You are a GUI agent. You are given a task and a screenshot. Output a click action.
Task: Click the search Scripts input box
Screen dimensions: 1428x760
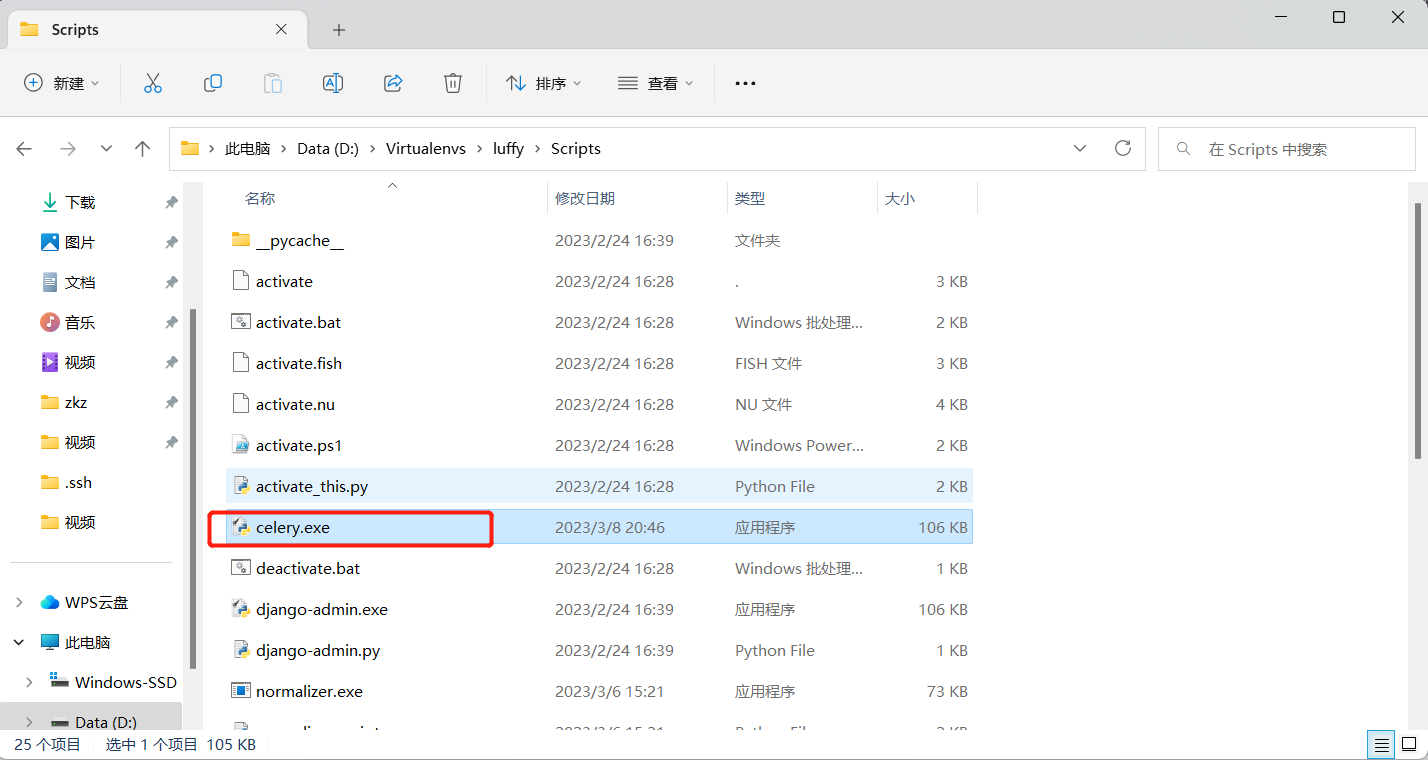point(1287,149)
